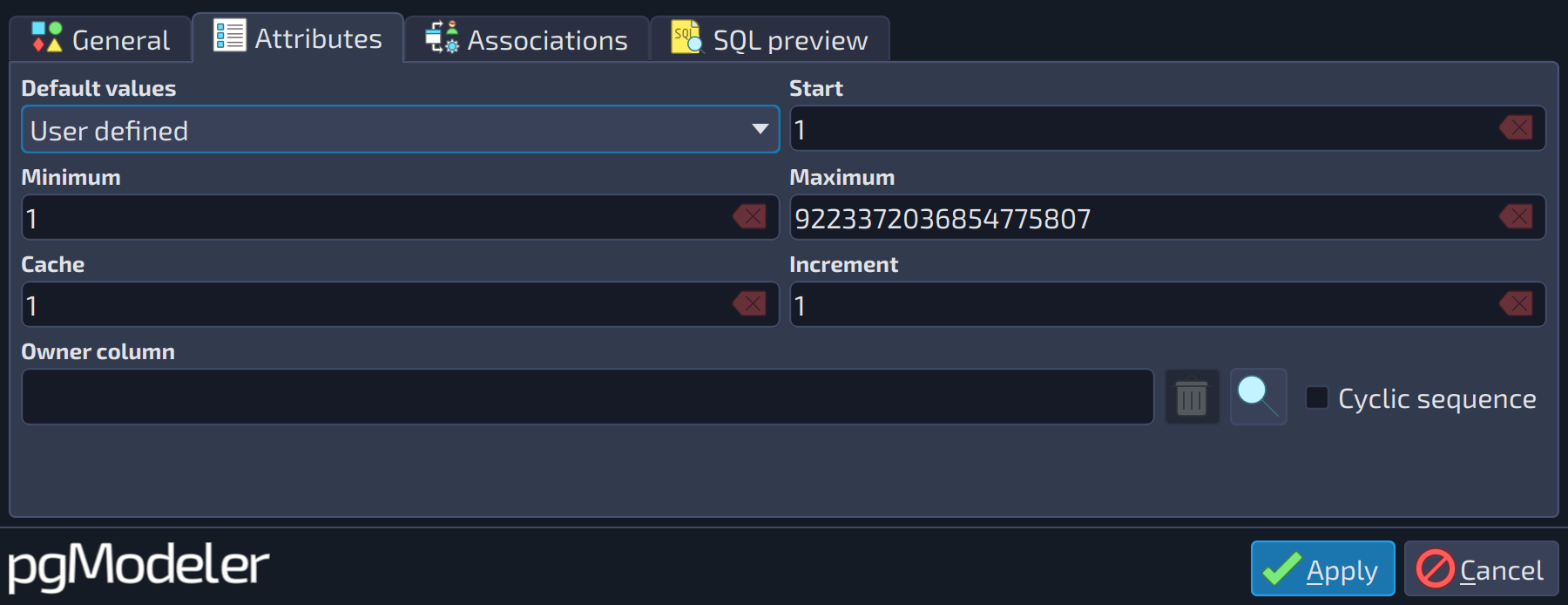Image resolution: width=1568 pixels, height=605 pixels.
Task: Expand the Default values dropdown
Action: (400, 129)
